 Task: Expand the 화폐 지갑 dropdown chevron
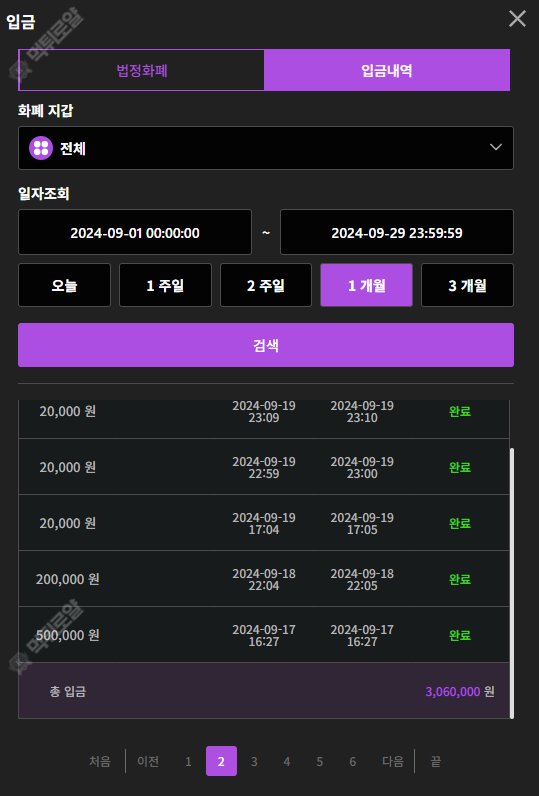tap(496, 147)
